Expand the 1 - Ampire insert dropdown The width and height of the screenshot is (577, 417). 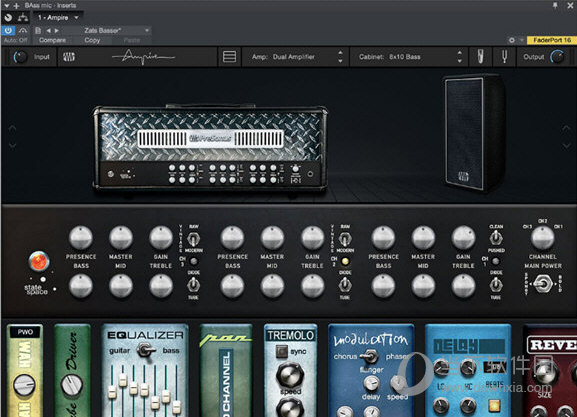[x=58, y=17]
